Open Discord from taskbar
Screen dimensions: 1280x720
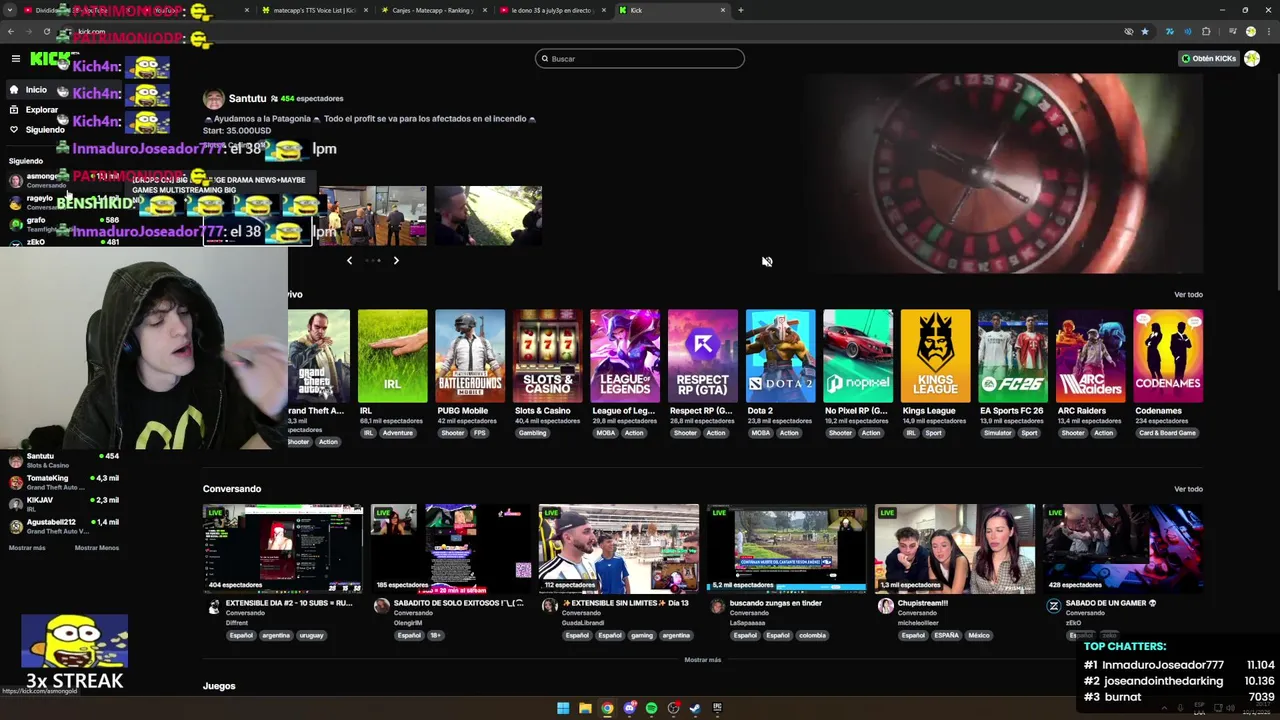coord(629,708)
